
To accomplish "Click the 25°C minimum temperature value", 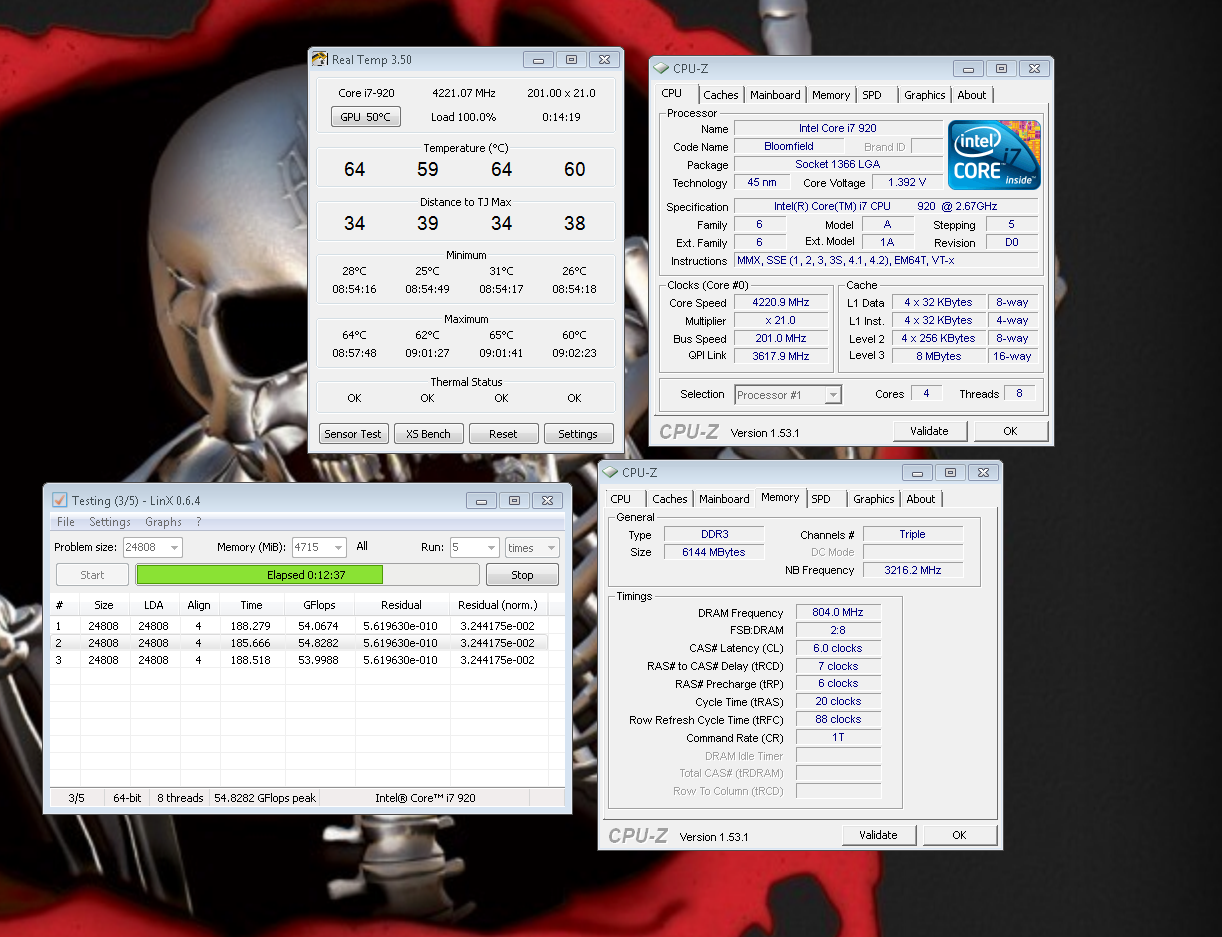I will (x=427, y=271).
